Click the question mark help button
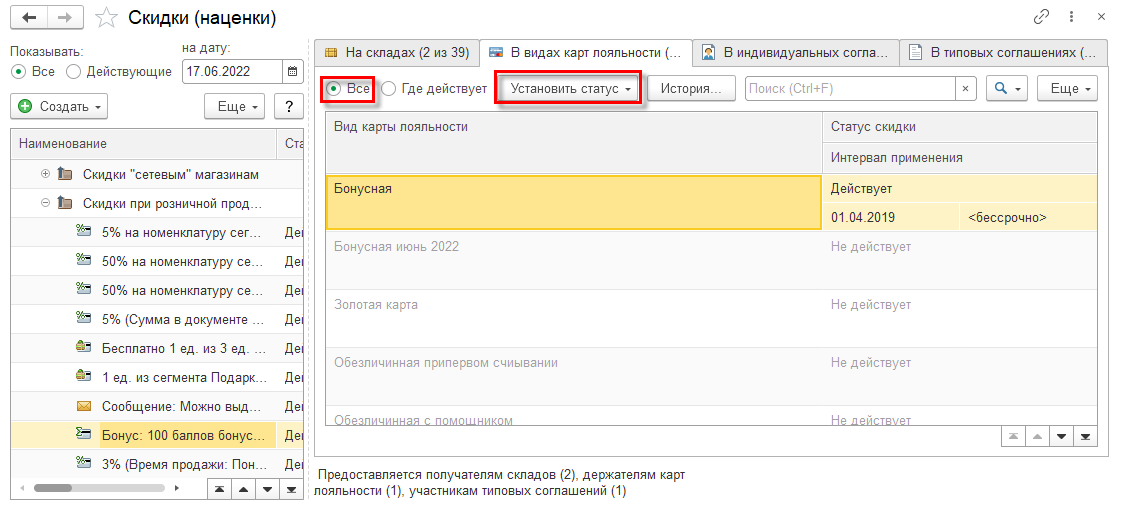1126x510 pixels. point(288,106)
